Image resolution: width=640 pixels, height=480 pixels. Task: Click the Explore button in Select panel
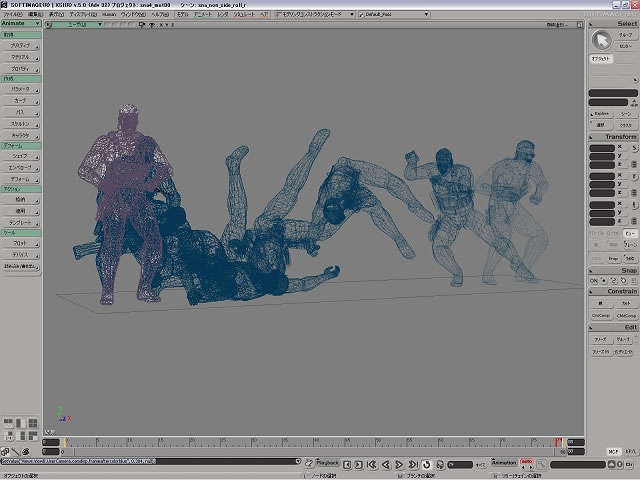click(x=600, y=113)
